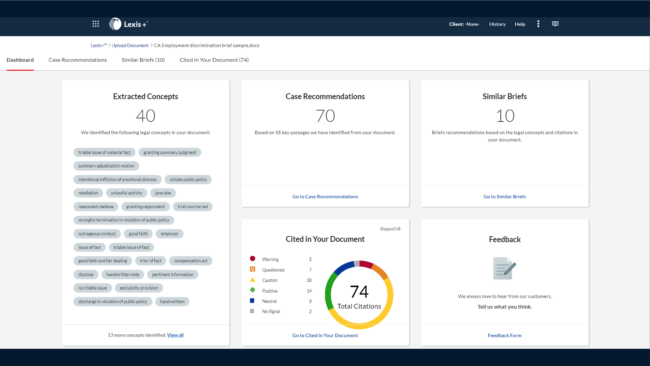Select the 'jane doe' concept chip
650x366 pixels.
point(163,193)
